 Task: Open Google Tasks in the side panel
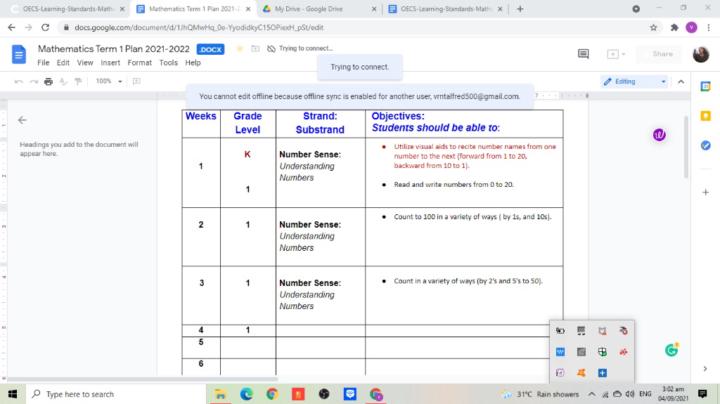pos(706,146)
